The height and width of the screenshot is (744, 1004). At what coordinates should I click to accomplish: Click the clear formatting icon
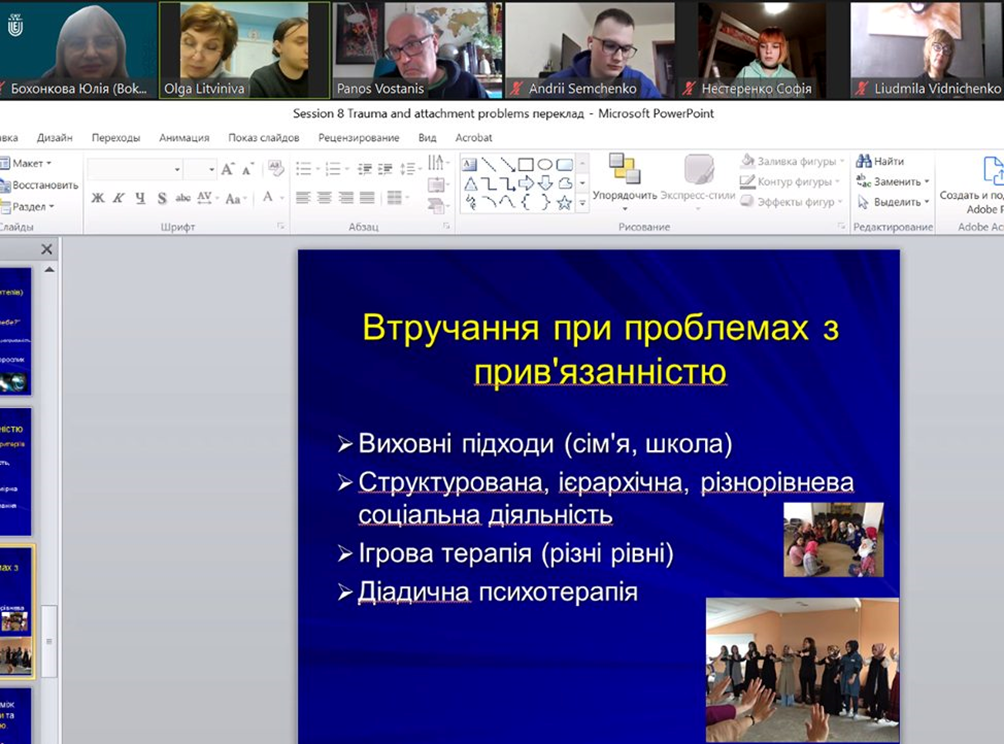(x=275, y=169)
